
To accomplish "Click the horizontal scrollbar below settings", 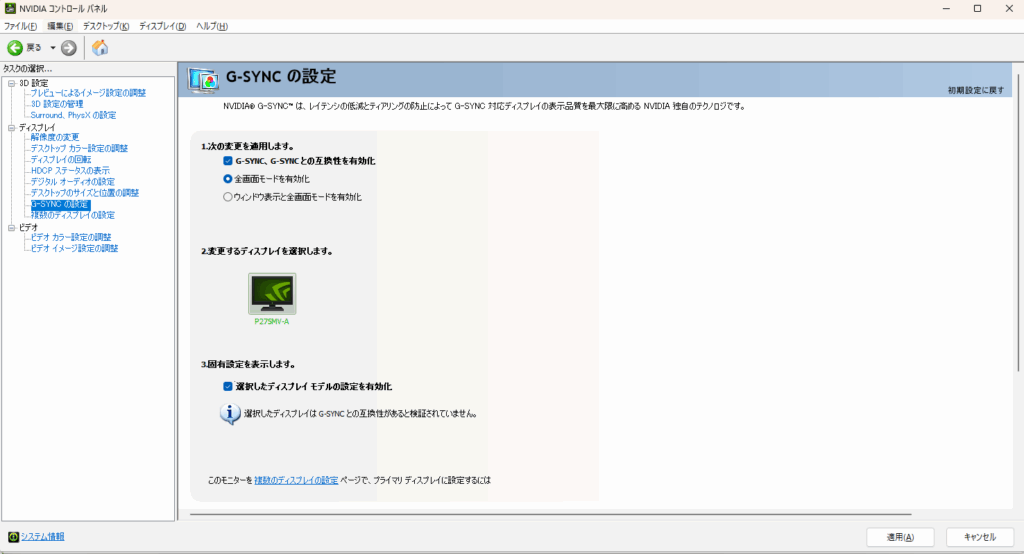I will pos(551,514).
